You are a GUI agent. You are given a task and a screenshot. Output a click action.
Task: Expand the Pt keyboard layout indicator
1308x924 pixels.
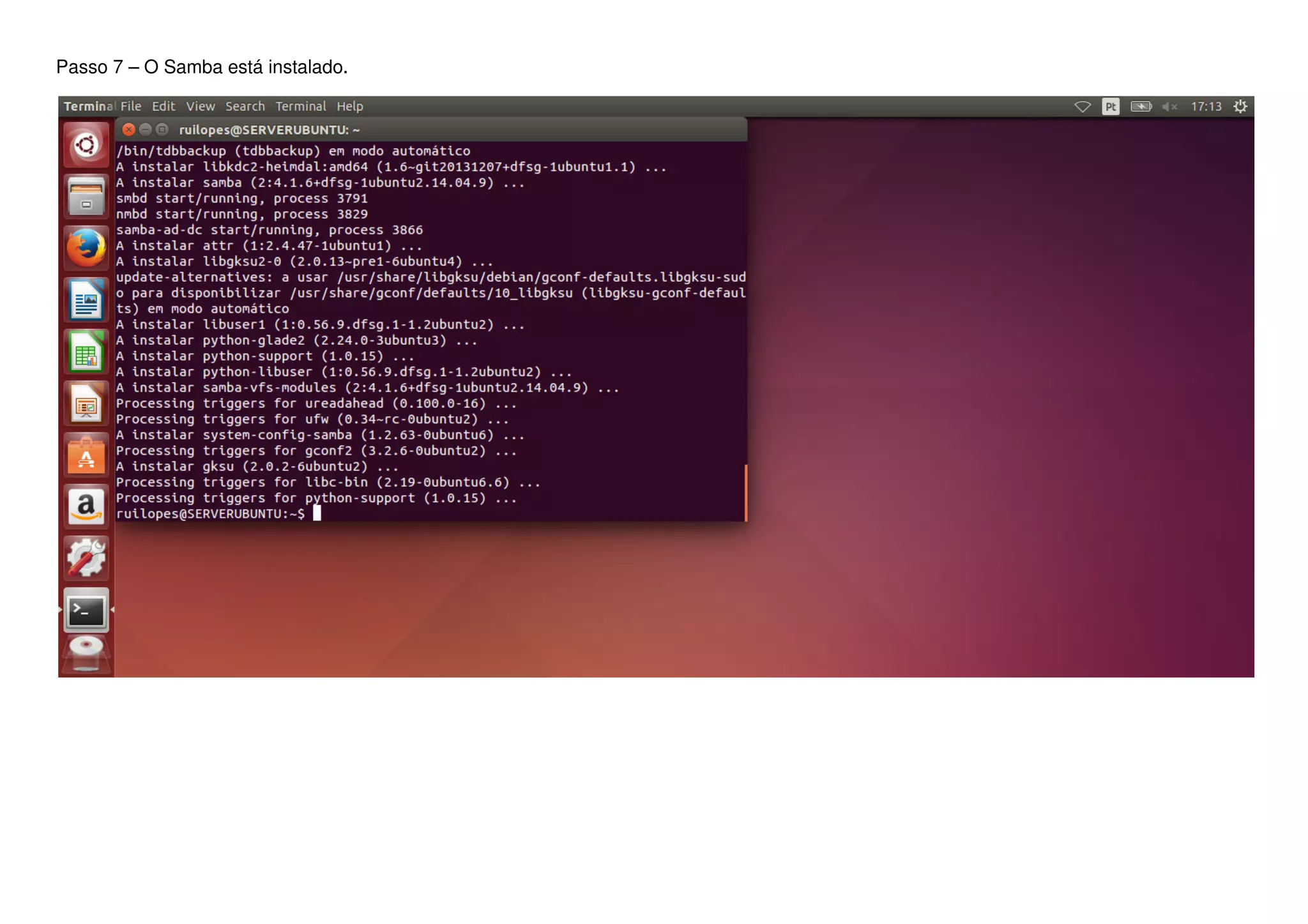(x=1111, y=107)
